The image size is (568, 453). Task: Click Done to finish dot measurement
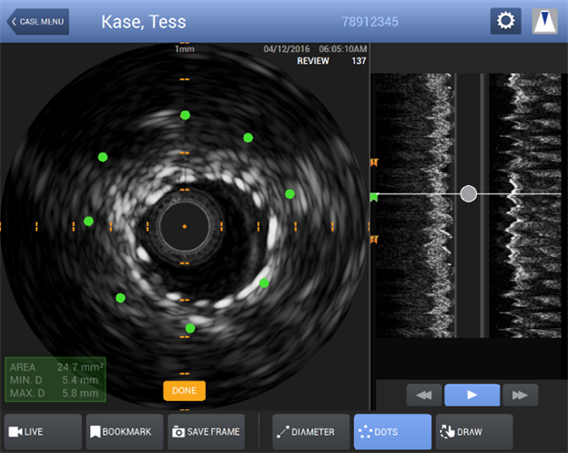click(184, 391)
